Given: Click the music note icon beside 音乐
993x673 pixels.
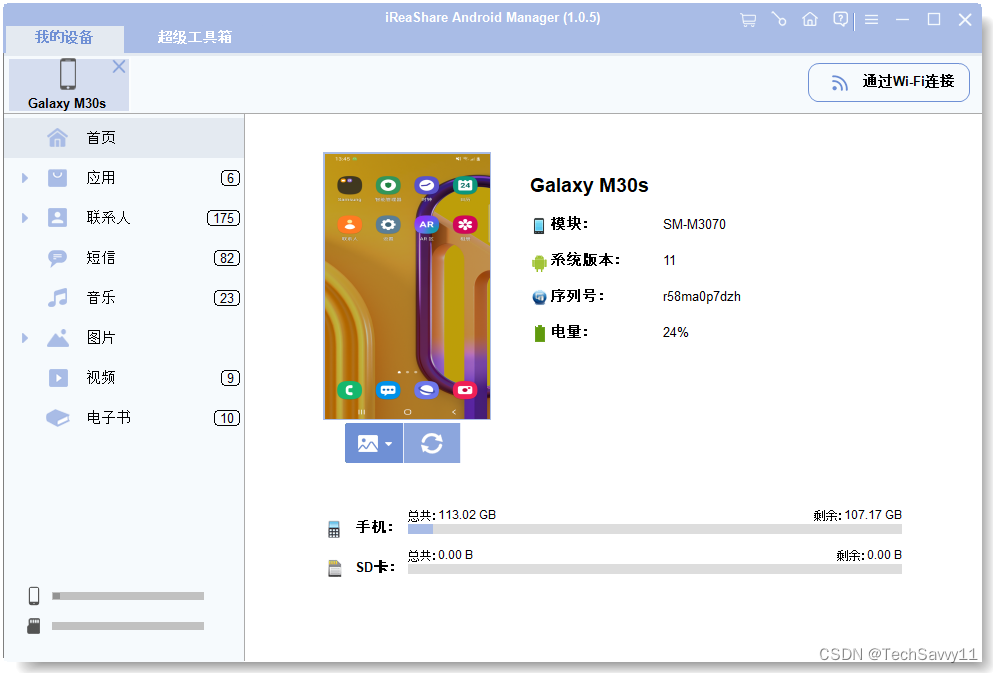Looking at the screenshot, I should [x=58, y=298].
